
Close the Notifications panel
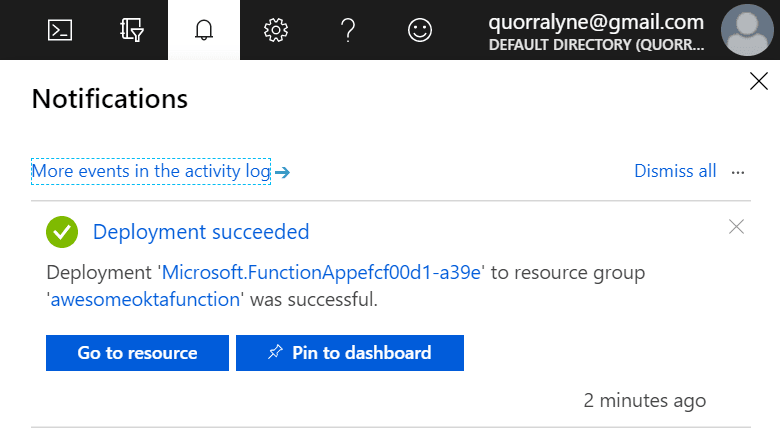coord(759,82)
